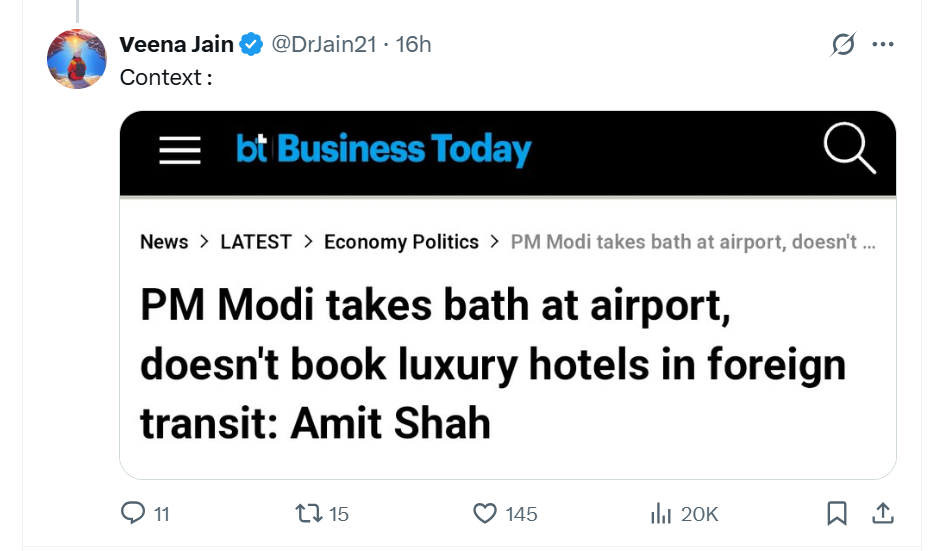Go to News breadcrumb

[164, 242]
